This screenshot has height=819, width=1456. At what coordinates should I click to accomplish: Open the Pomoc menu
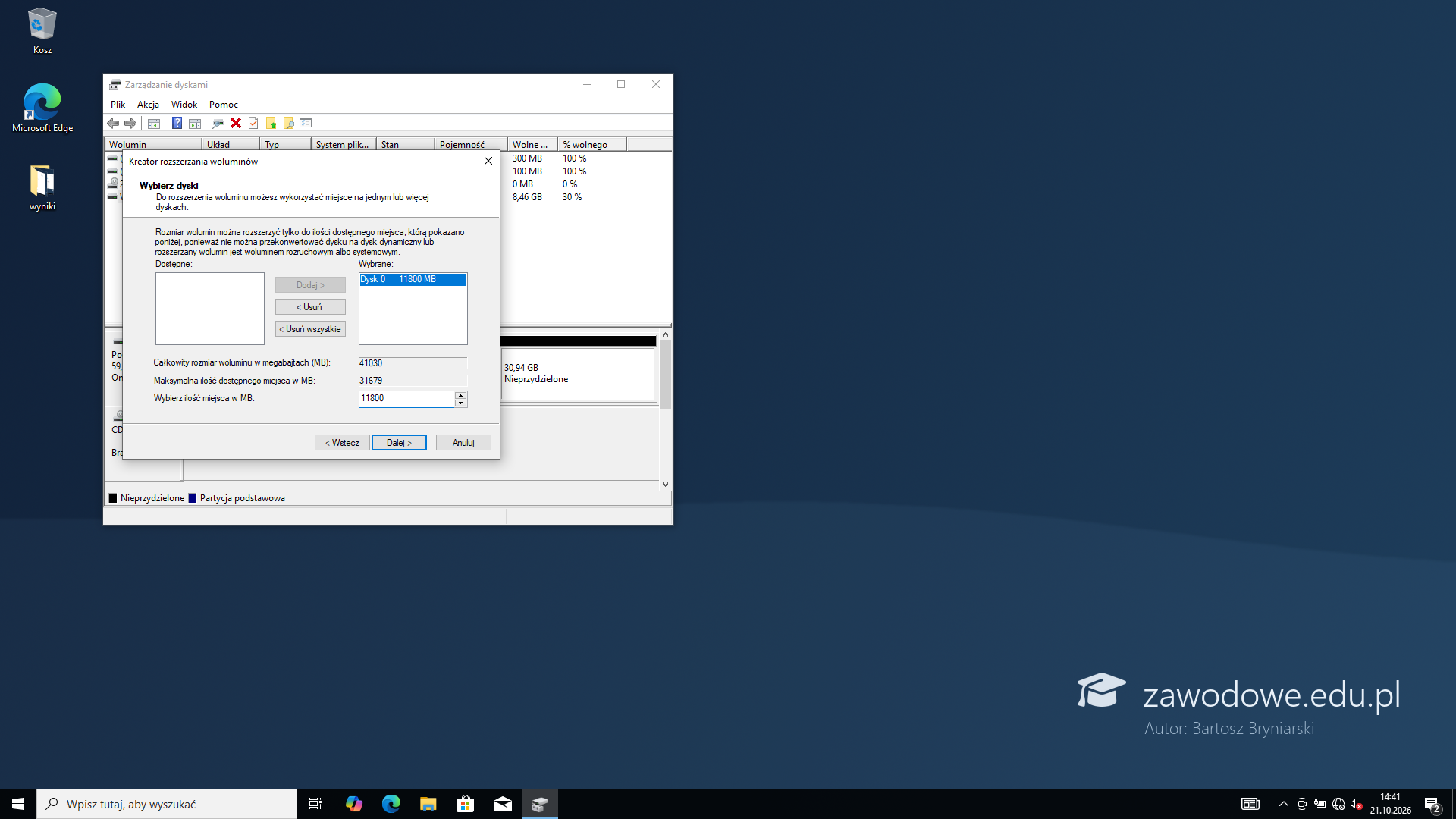[223, 105]
